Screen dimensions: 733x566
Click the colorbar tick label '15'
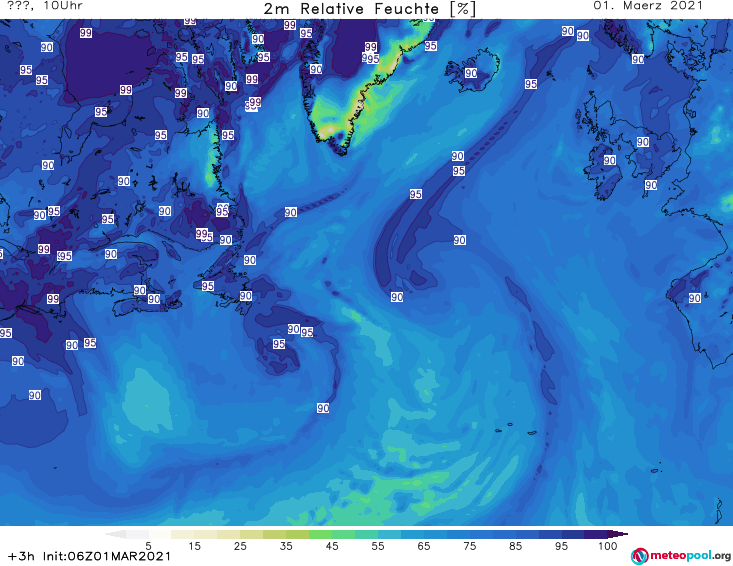point(194,546)
